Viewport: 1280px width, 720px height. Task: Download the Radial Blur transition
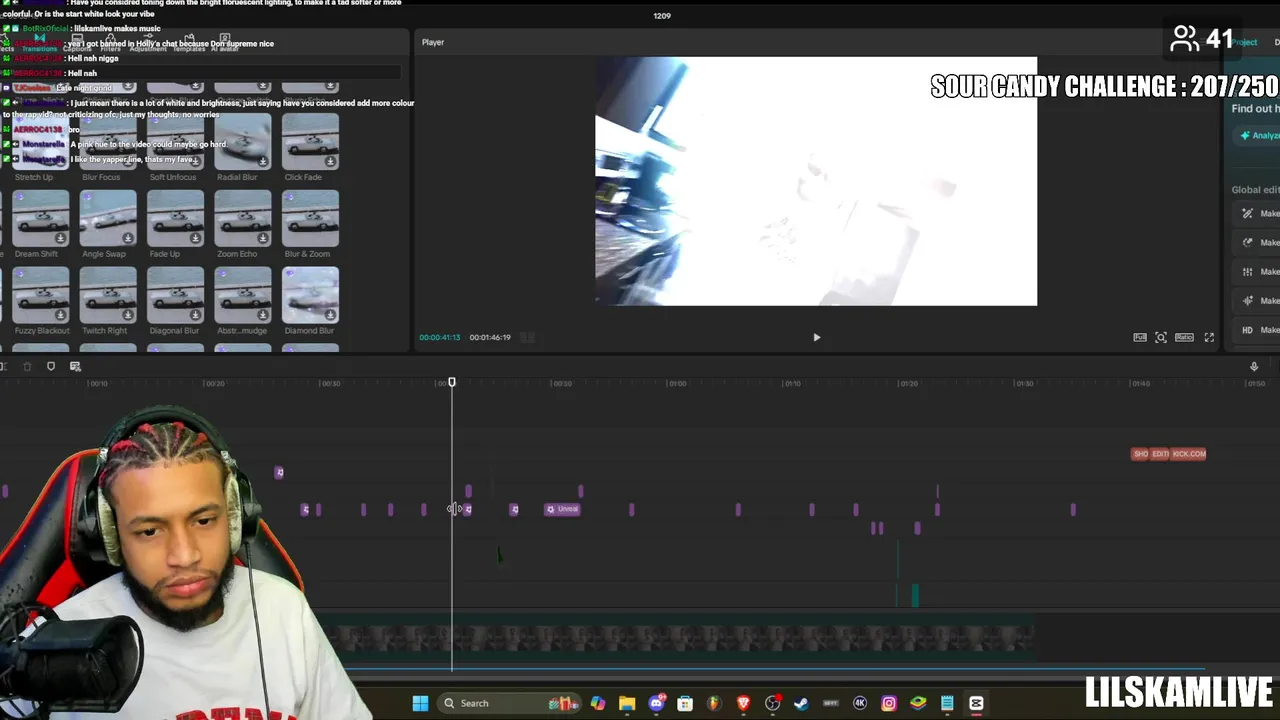263,161
